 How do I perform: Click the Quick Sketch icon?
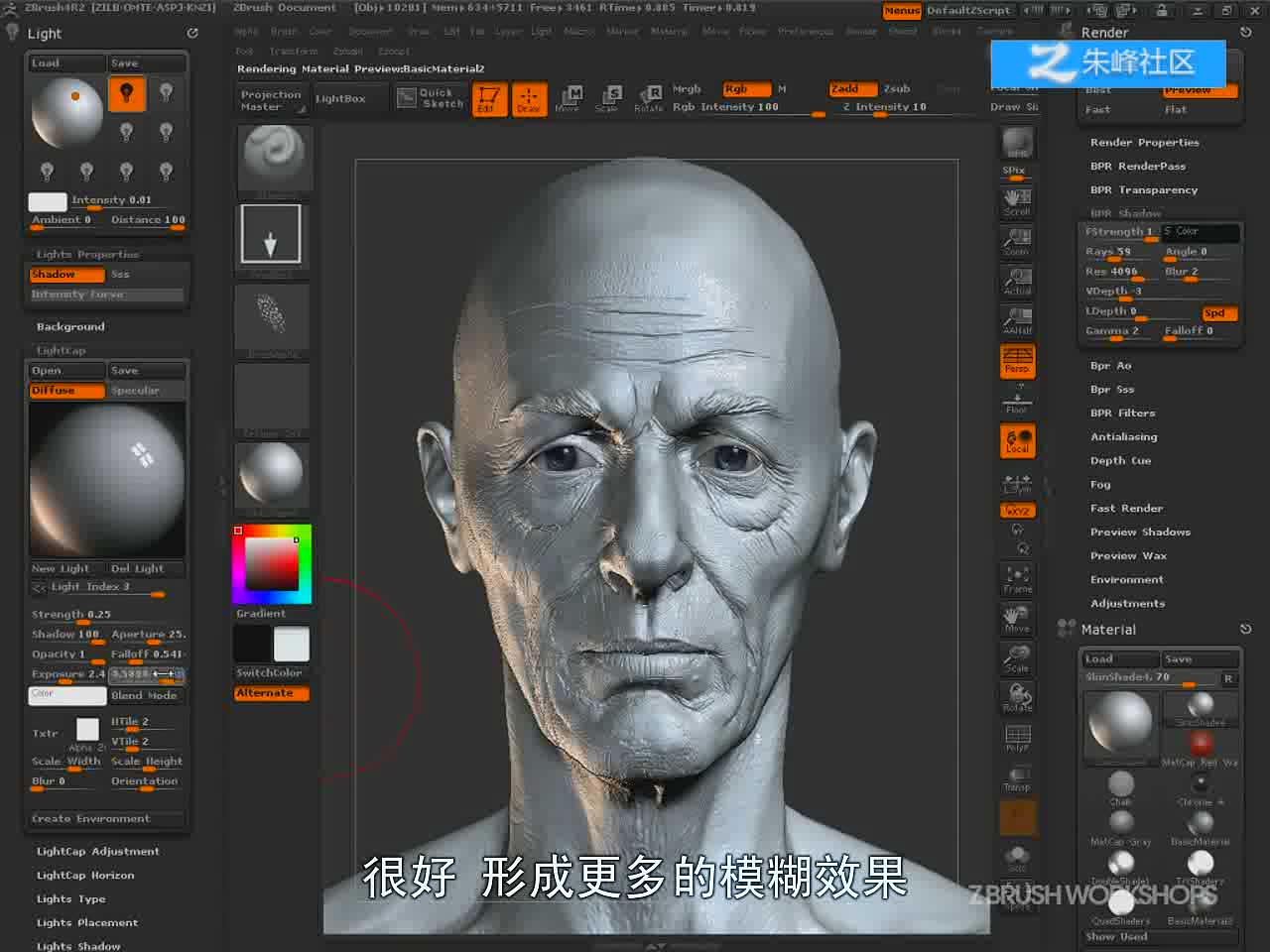pos(431,97)
